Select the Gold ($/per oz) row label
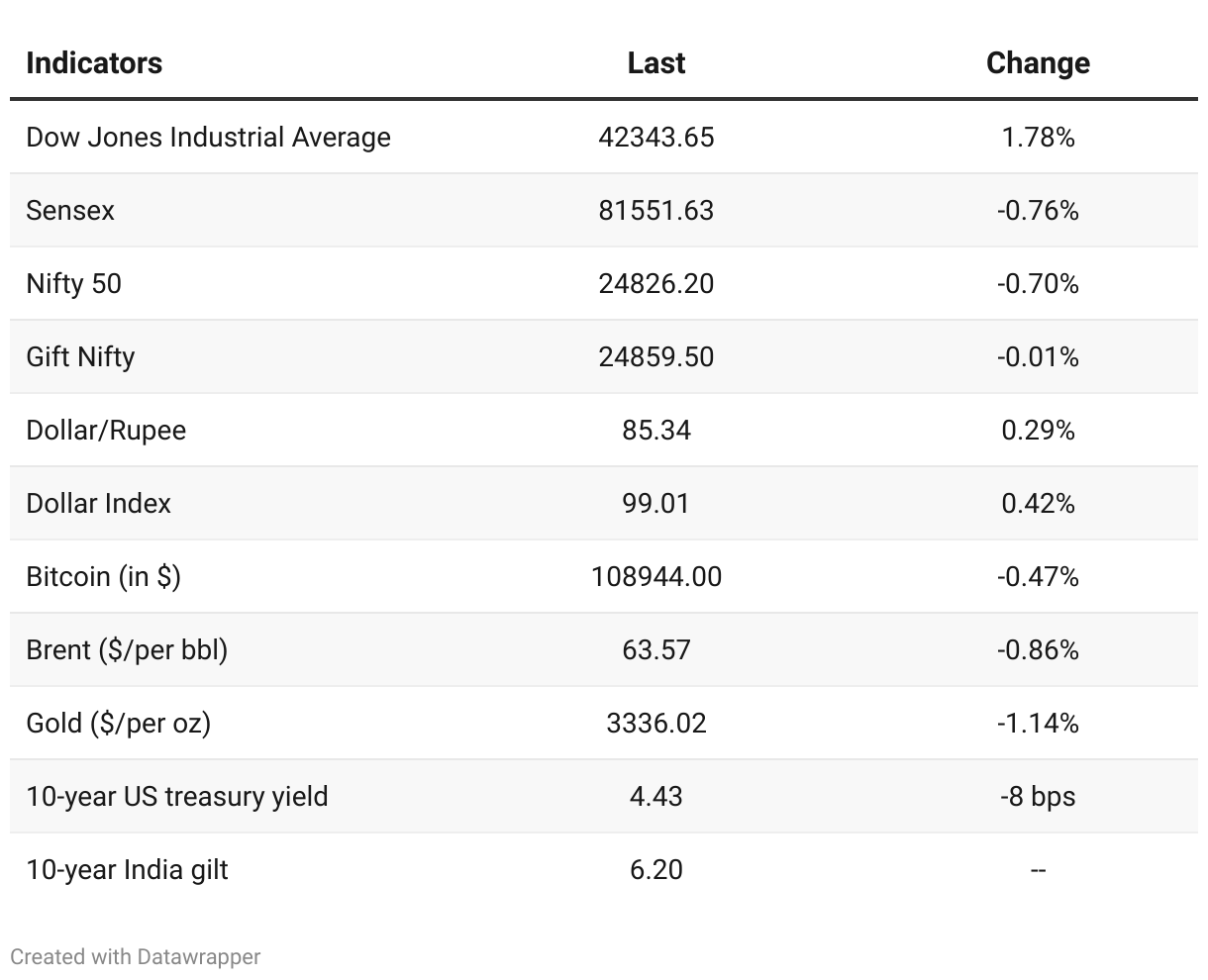The width and height of the screenshot is (1208, 980). (x=118, y=723)
